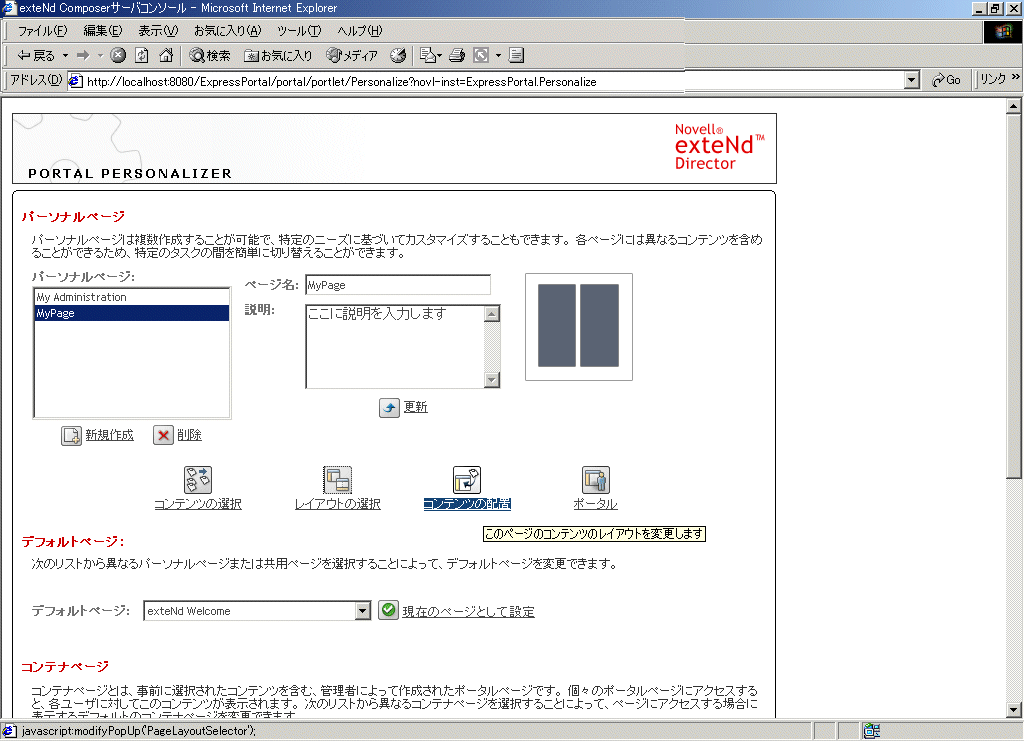Click the 説明 description text area

click(395, 346)
